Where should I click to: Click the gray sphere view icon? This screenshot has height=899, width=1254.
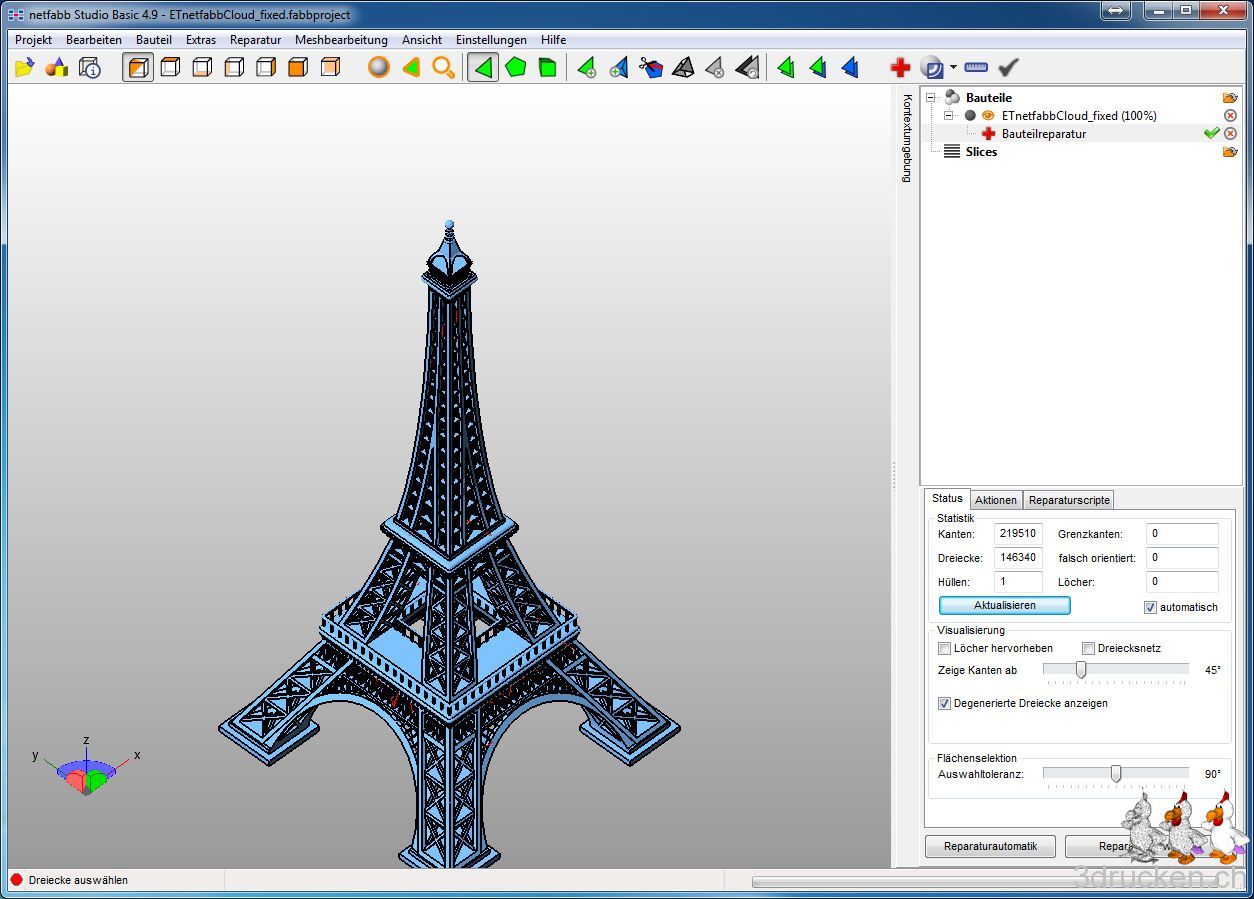tap(378, 67)
